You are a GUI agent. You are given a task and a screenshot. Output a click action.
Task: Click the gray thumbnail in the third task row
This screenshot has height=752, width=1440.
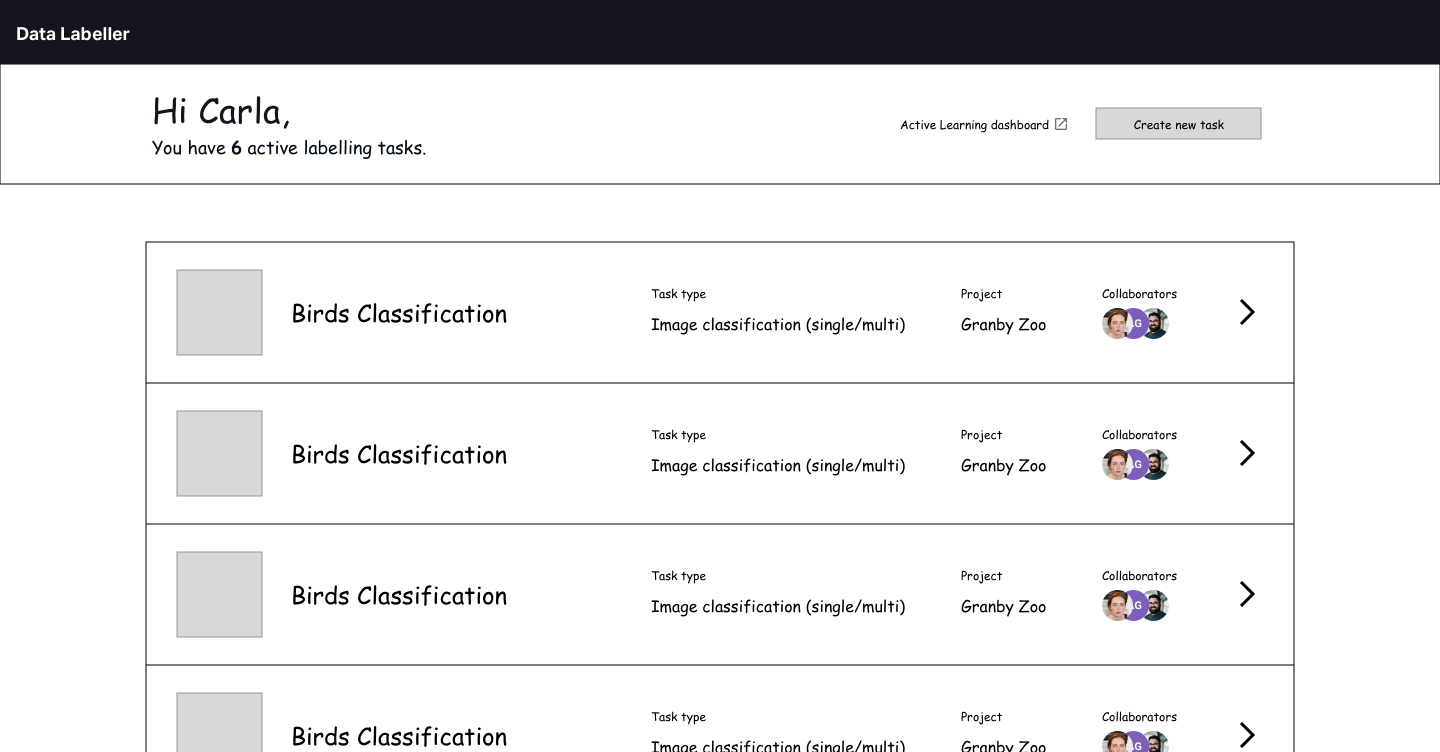(219, 594)
